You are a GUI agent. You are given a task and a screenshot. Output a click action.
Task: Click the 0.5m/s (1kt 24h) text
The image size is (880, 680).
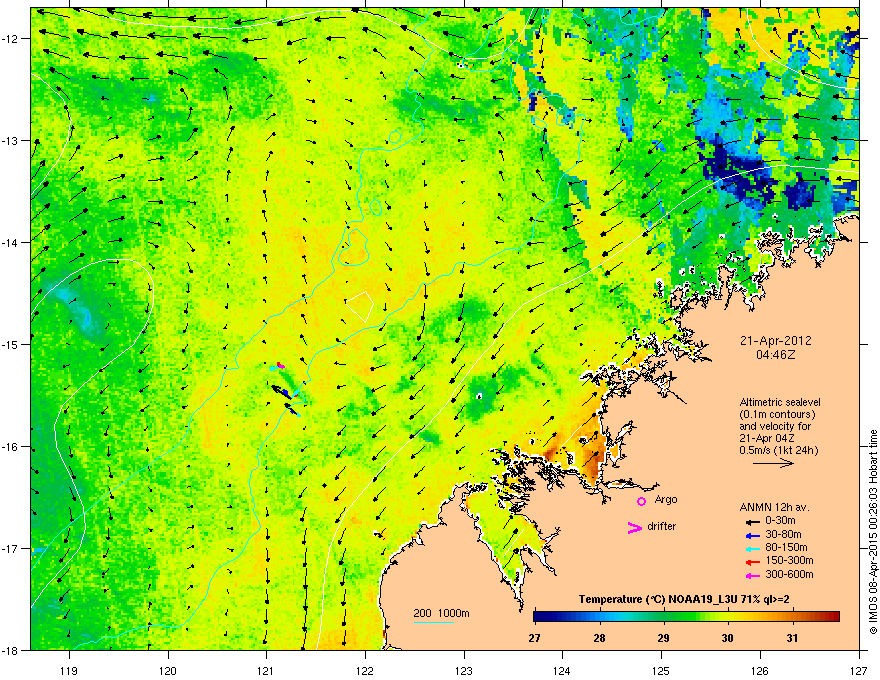click(x=778, y=450)
